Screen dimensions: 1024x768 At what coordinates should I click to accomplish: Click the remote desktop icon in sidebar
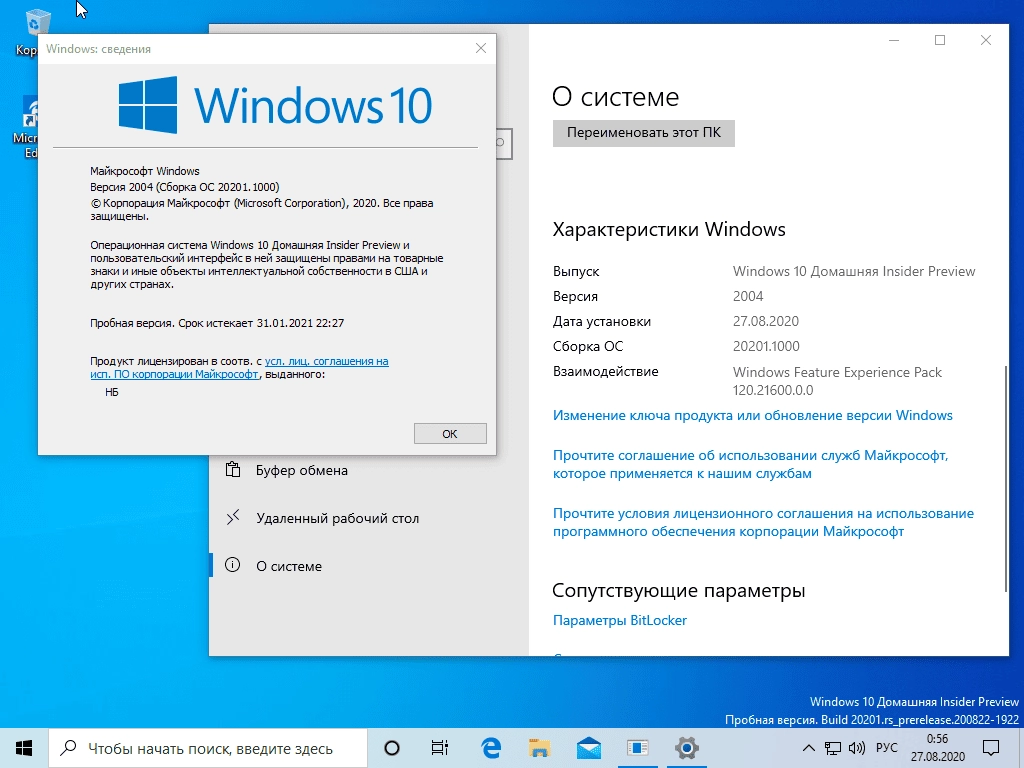232,517
